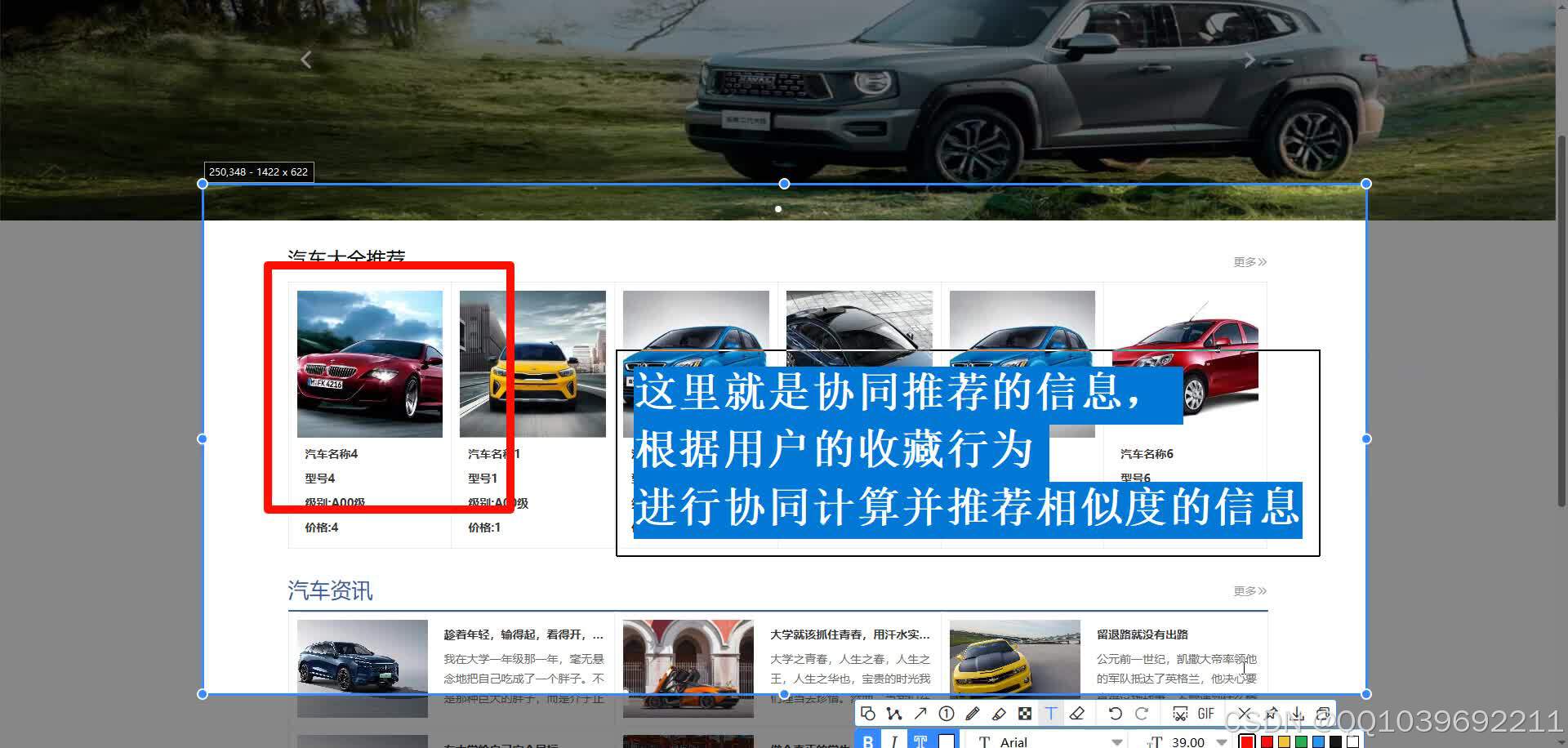The image size is (1568, 748).
Task: Pick the blue color swatch
Action: [x=1318, y=741]
